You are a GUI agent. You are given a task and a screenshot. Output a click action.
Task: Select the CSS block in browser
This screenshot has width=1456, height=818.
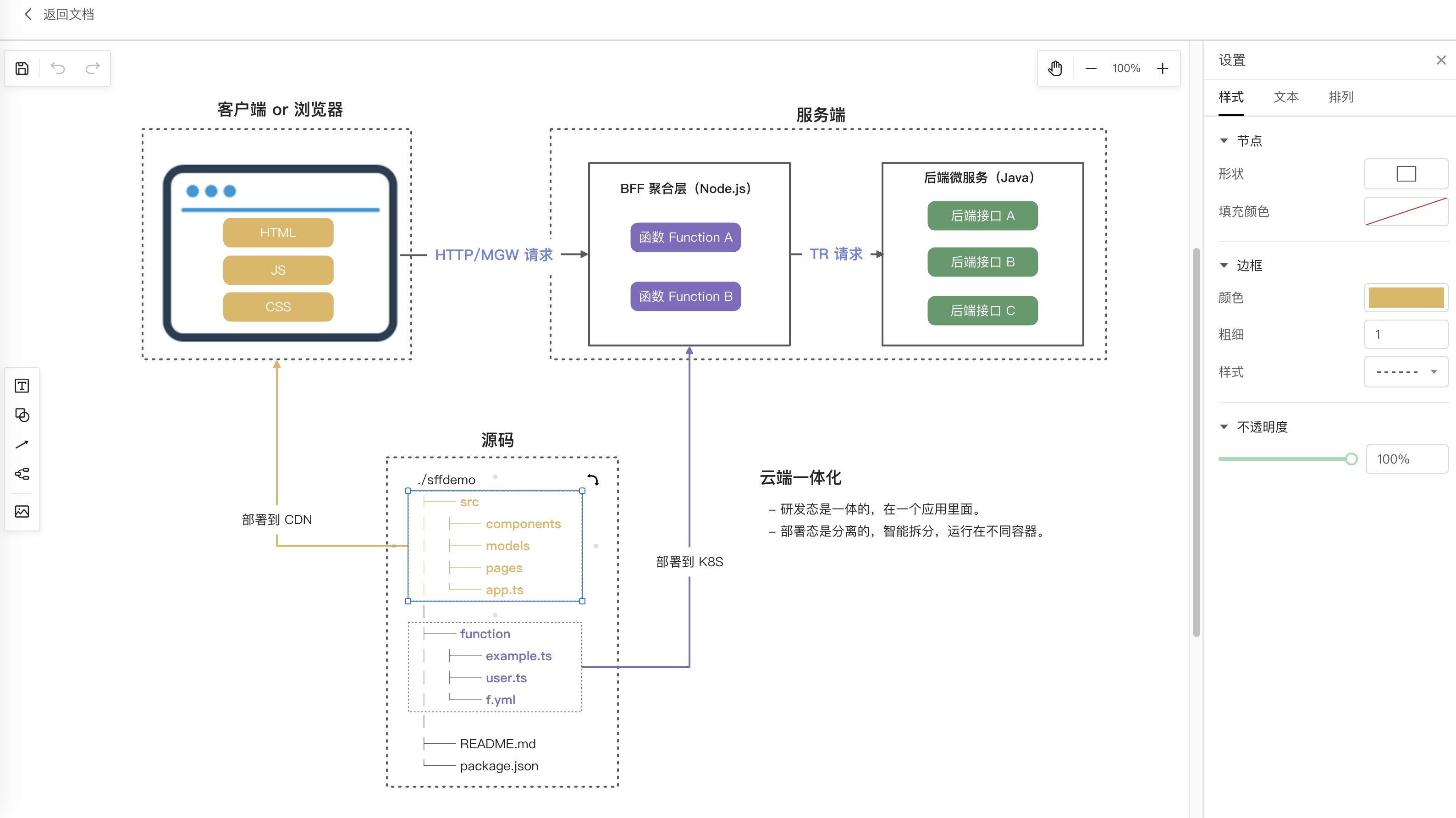278,306
